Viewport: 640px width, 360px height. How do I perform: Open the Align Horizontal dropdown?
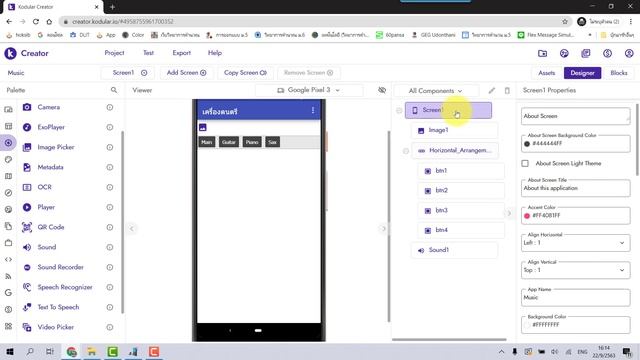576,242
